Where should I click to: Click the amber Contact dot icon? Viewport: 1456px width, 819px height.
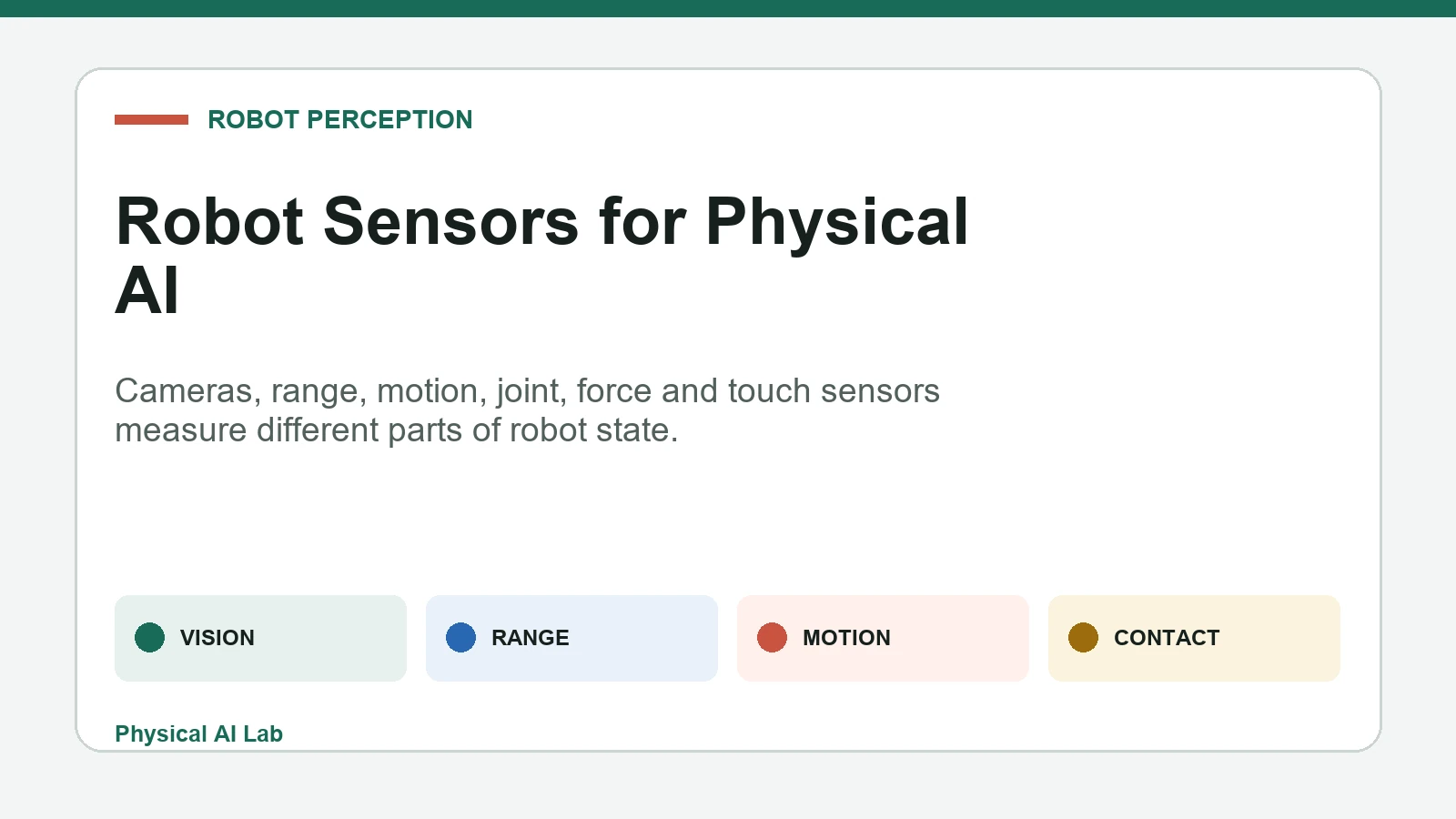coord(1083,638)
